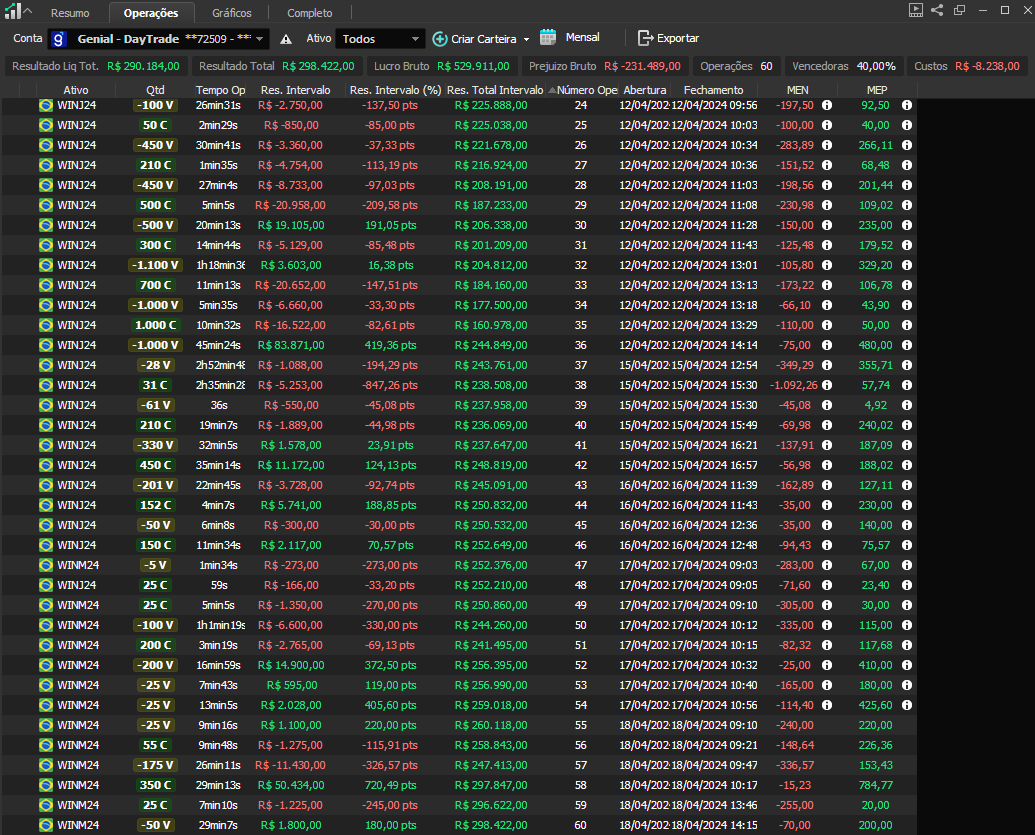Screen dimensions: 1035x835
Task: Select the Mensal period button
Action: (582, 38)
